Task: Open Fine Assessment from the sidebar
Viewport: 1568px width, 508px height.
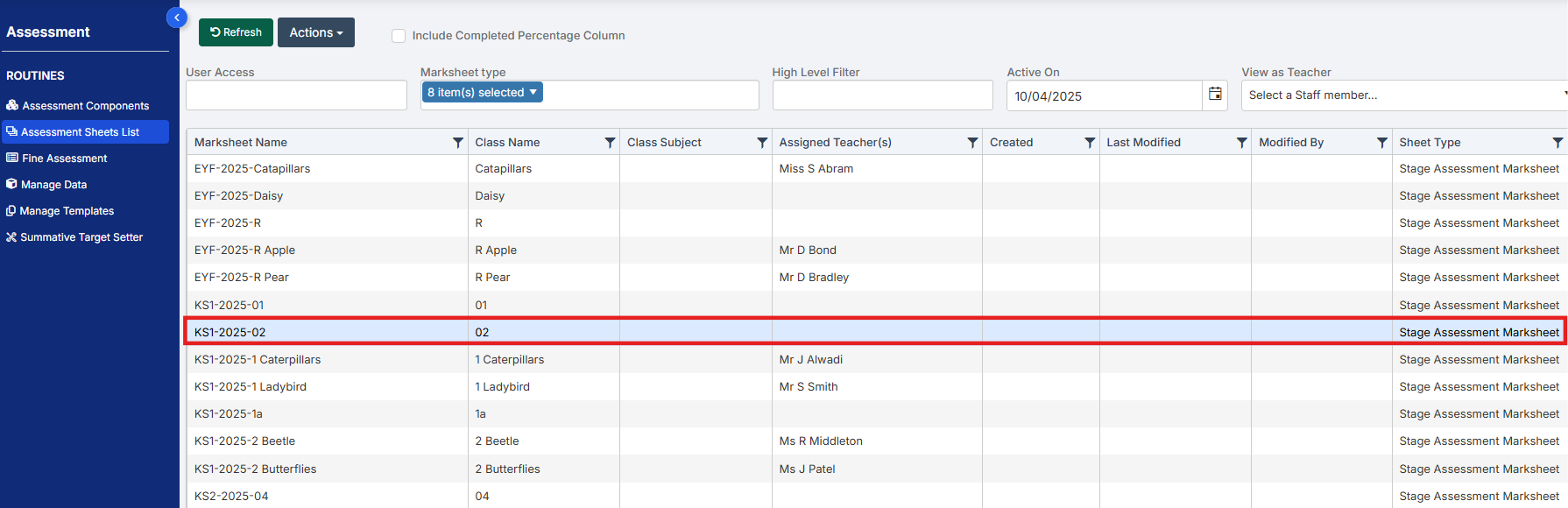Action: [64, 159]
